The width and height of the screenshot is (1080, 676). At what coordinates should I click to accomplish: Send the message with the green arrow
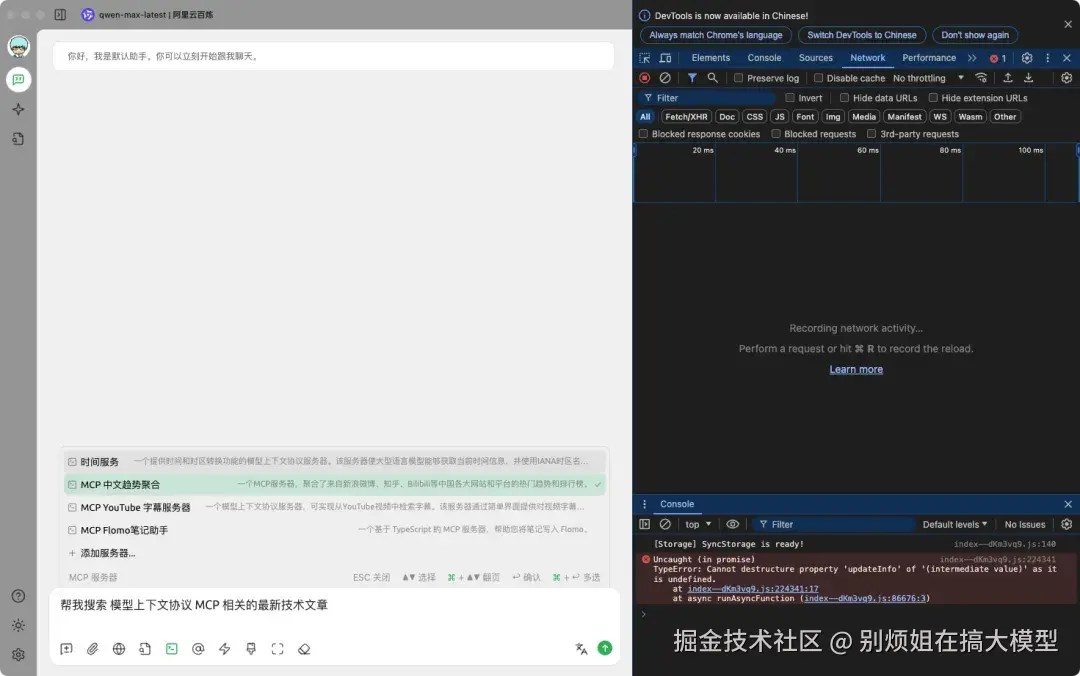(x=605, y=648)
